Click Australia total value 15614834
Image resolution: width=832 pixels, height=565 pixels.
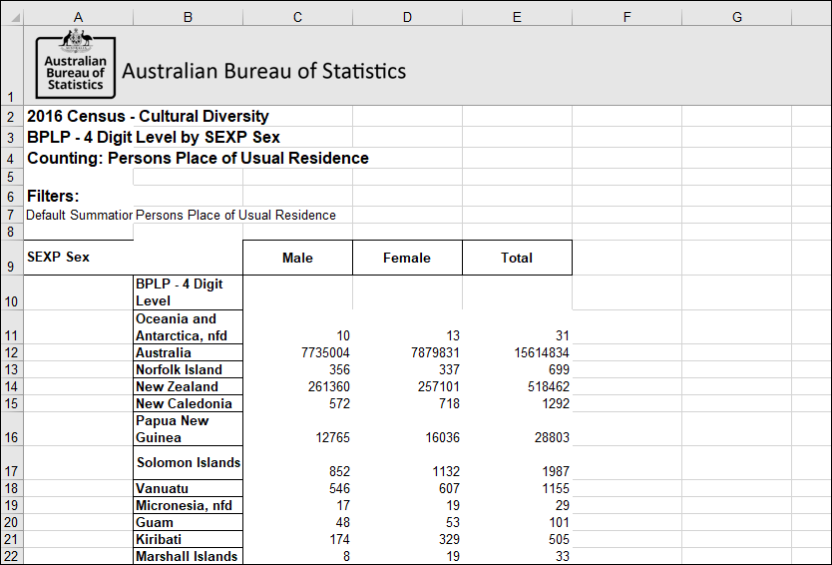(541, 353)
